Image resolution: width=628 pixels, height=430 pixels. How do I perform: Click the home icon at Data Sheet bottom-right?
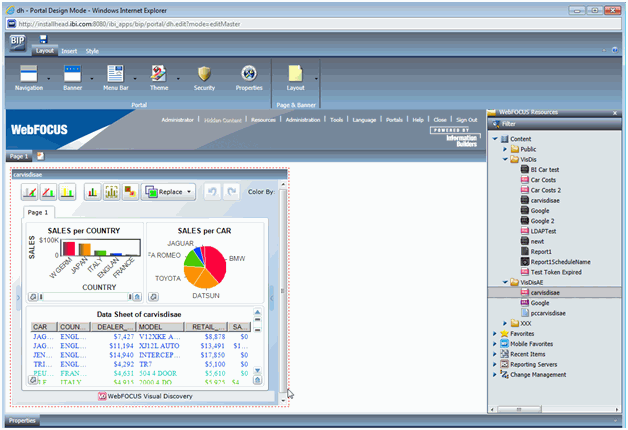[258, 380]
